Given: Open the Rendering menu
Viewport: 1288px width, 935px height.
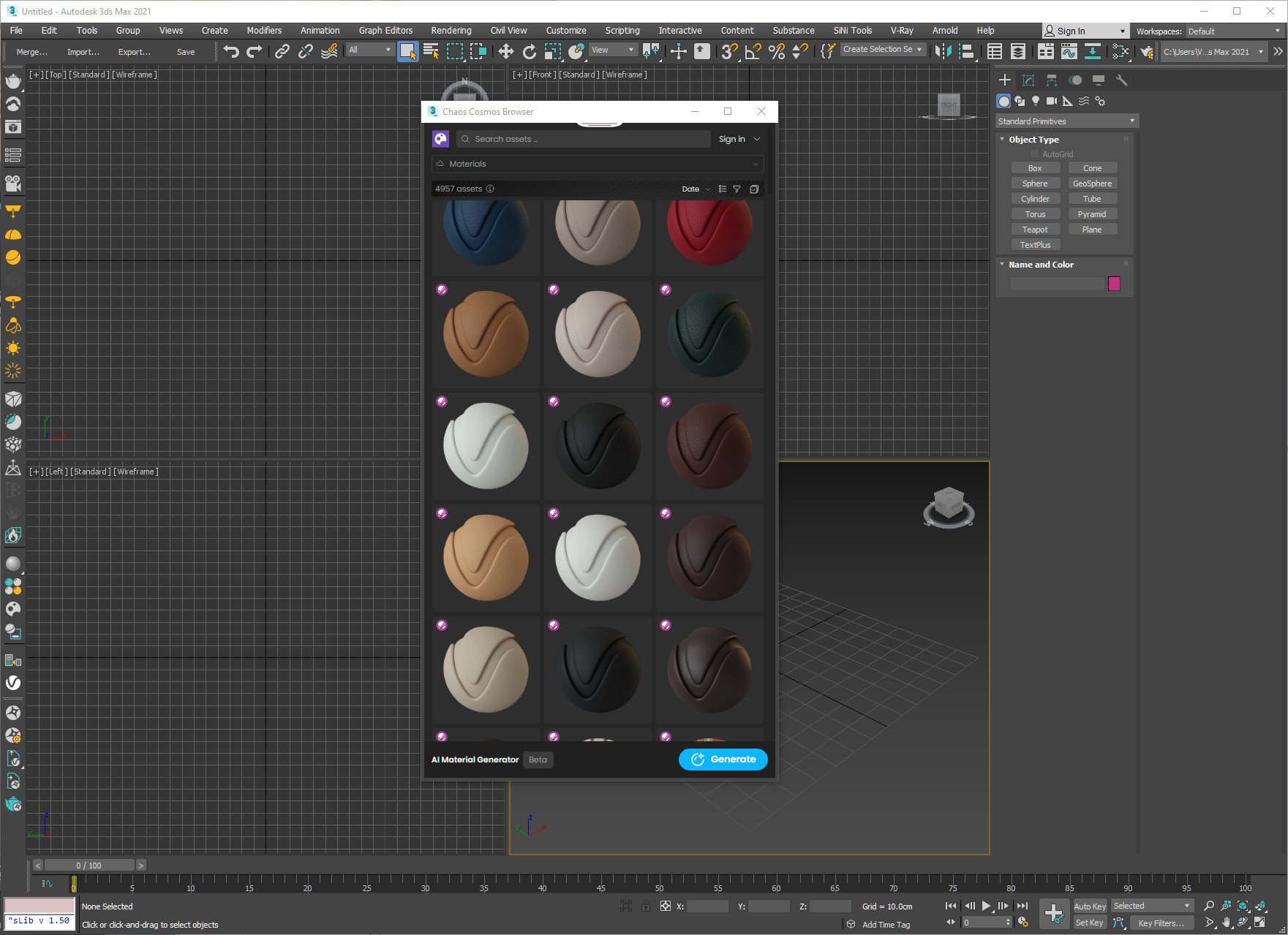Looking at the screenshot, I should (x=451, y=31).
